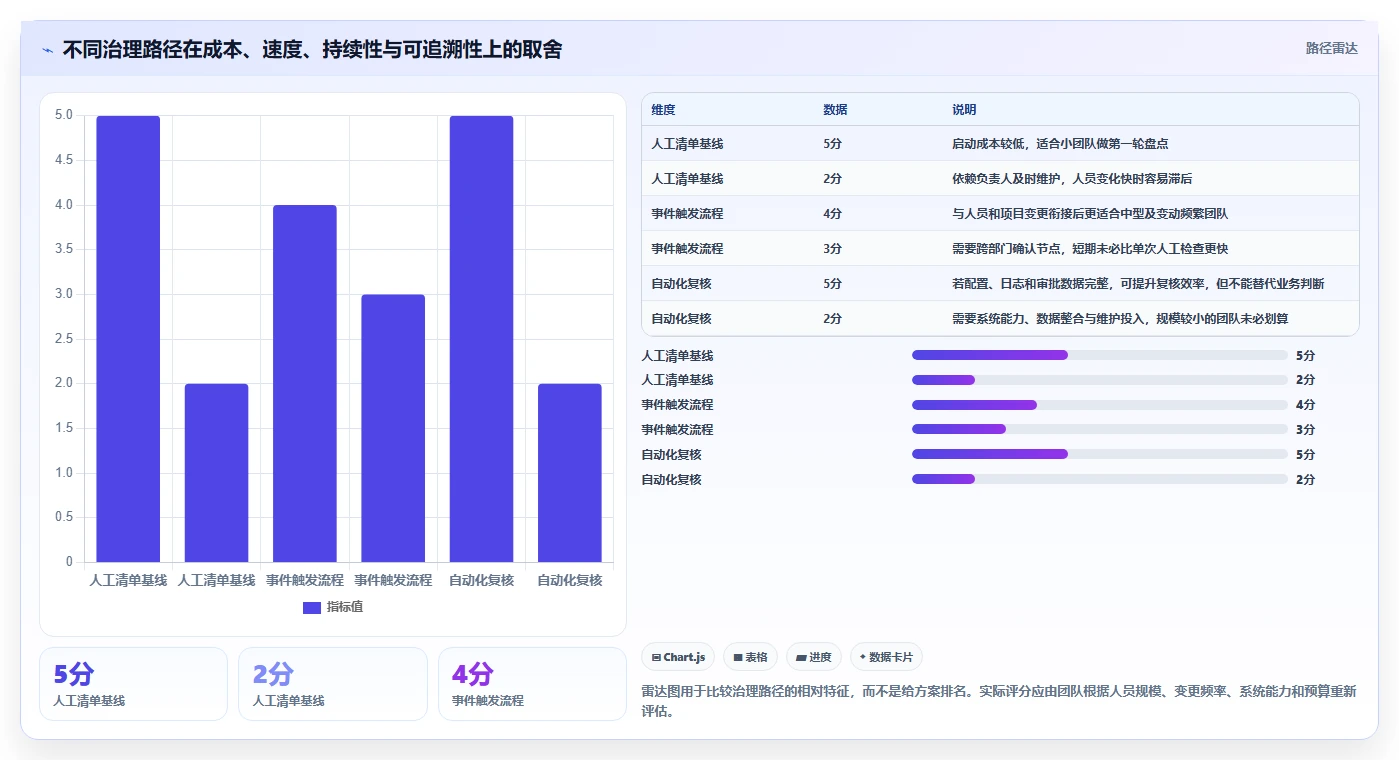
Task: Click the 表格 chip label
Action: tap(757, 658)
